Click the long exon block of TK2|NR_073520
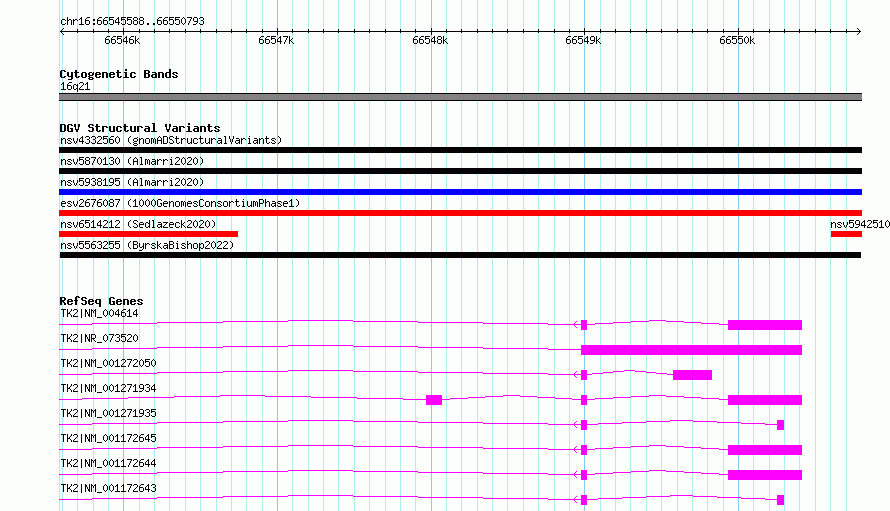The width and height of the screenshot is (890, 511). click(x=691, y=350)
